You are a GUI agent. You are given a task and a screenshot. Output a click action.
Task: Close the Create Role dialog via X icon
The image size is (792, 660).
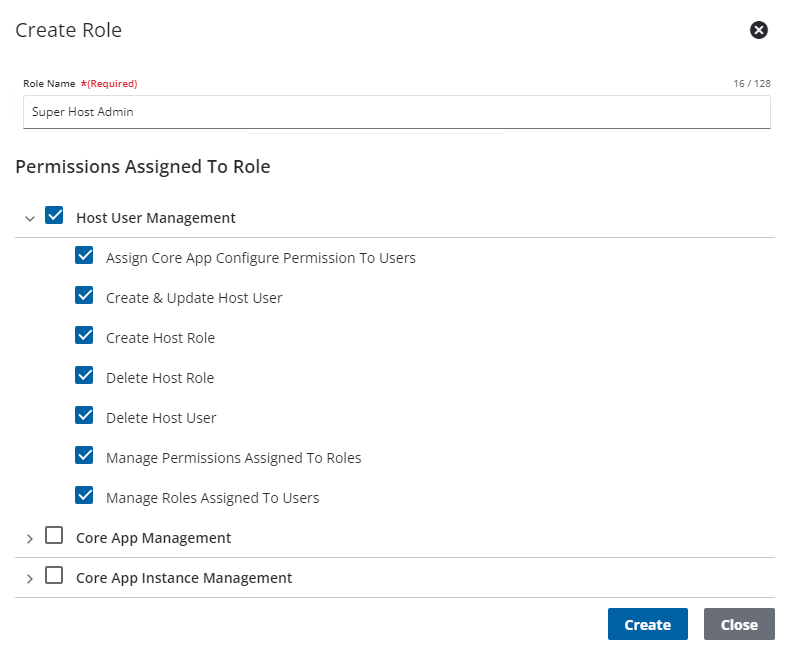point(759,30)
